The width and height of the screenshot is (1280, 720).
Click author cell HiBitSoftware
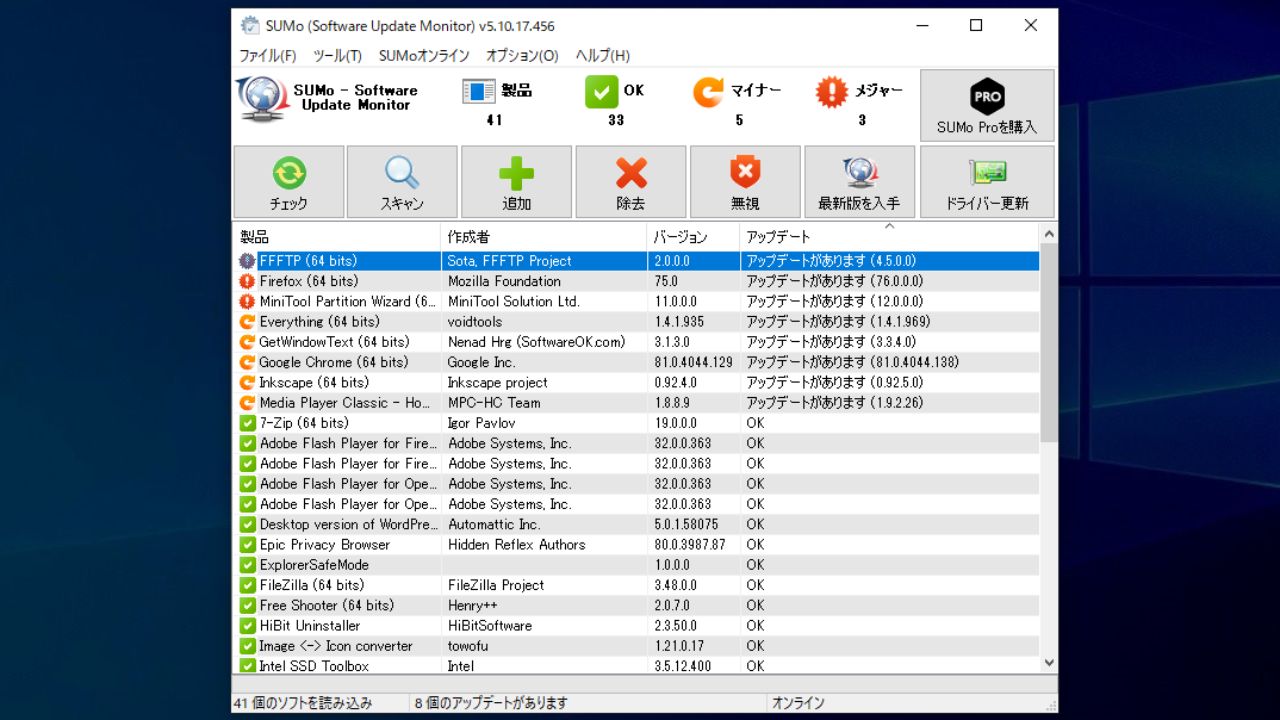pos(490,626)
